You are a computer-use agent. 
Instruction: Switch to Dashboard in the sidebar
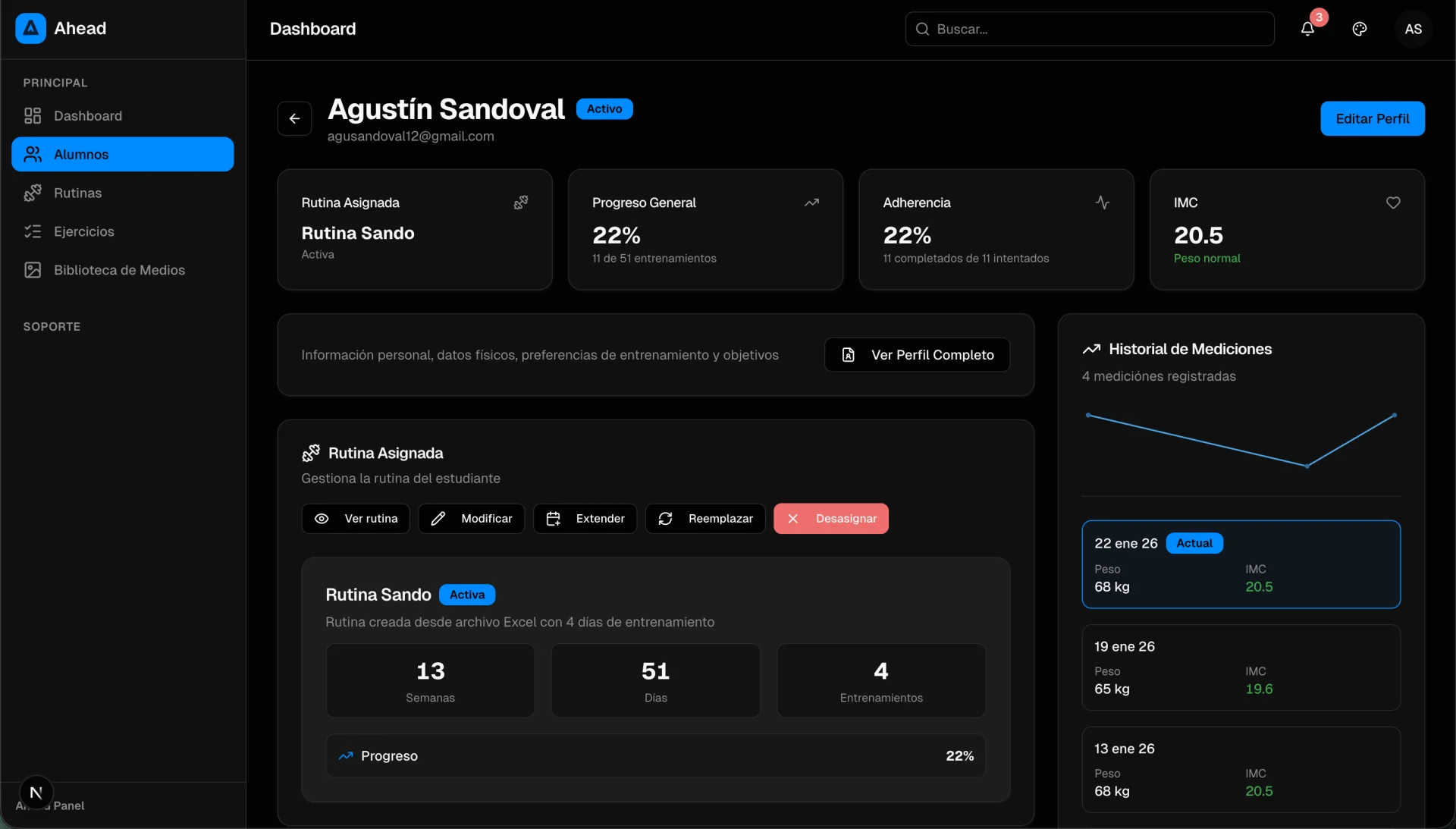[89, 115]
